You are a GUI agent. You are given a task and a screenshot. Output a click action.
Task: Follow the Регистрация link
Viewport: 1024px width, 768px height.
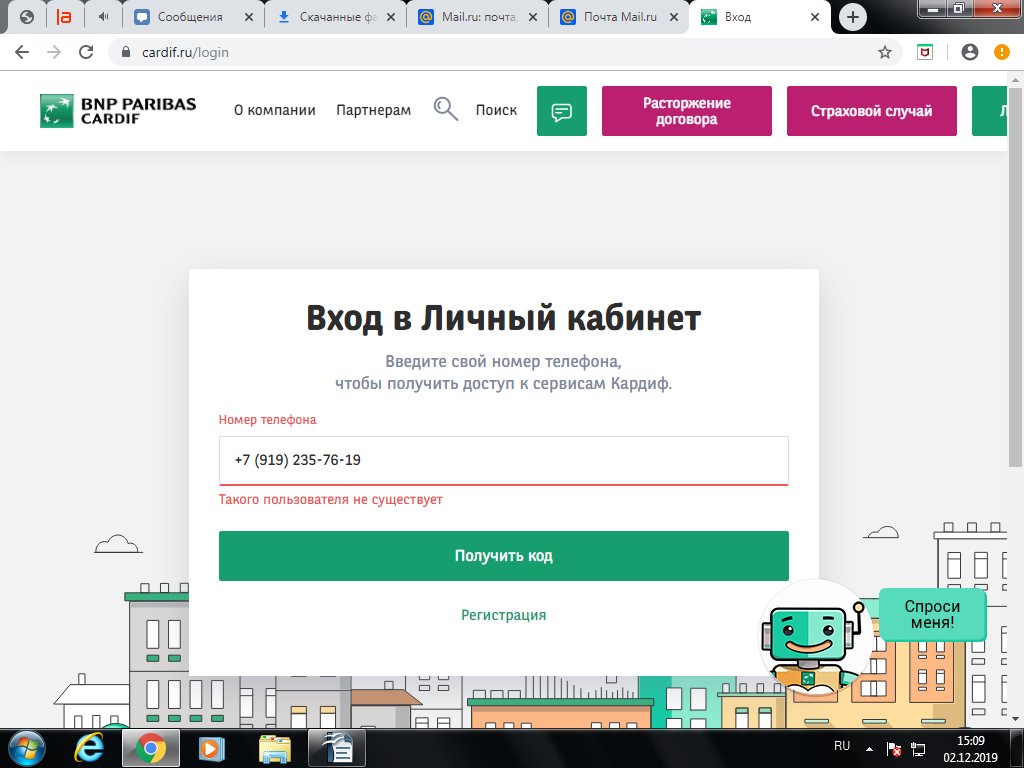click(x=504, y=615)
